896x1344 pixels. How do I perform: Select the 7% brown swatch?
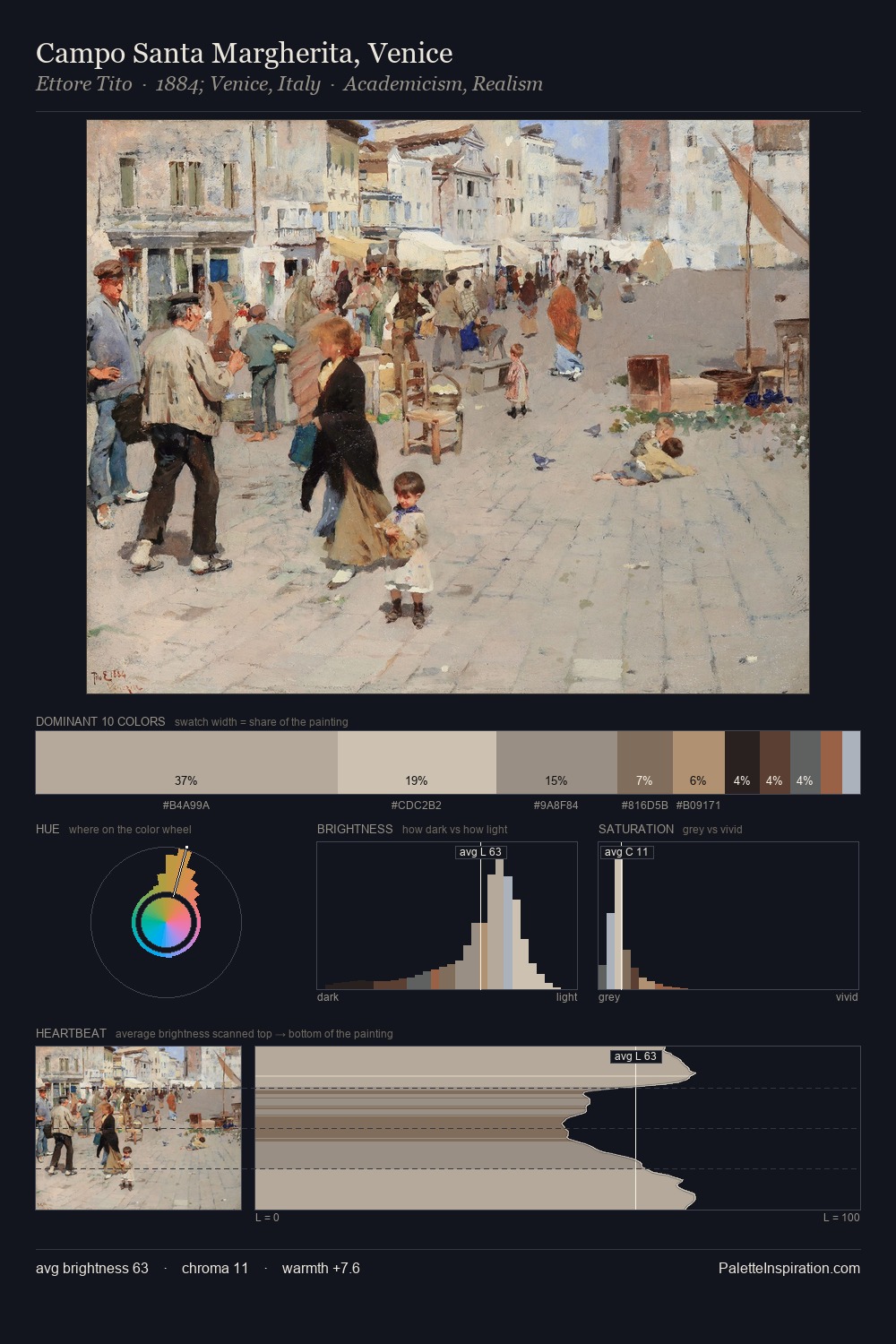(644, 762)
